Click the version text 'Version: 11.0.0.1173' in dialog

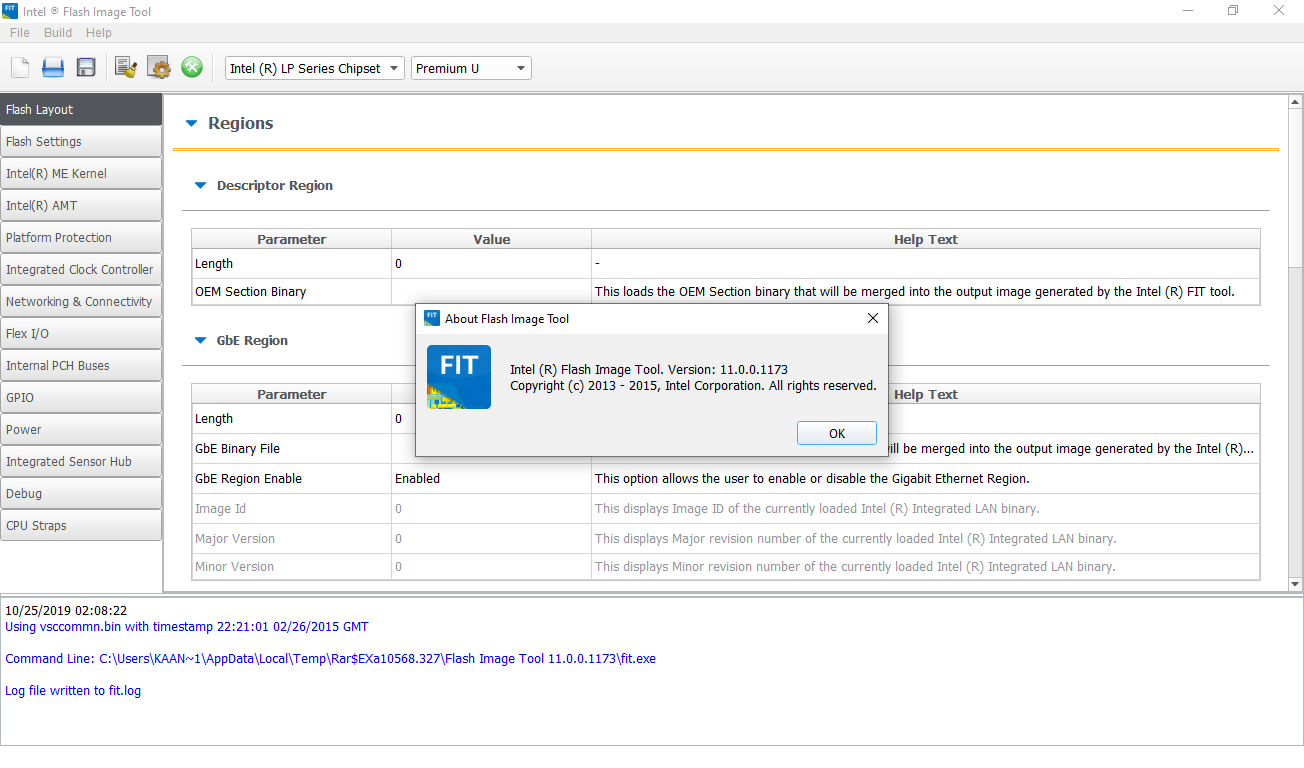pos(728,370)
